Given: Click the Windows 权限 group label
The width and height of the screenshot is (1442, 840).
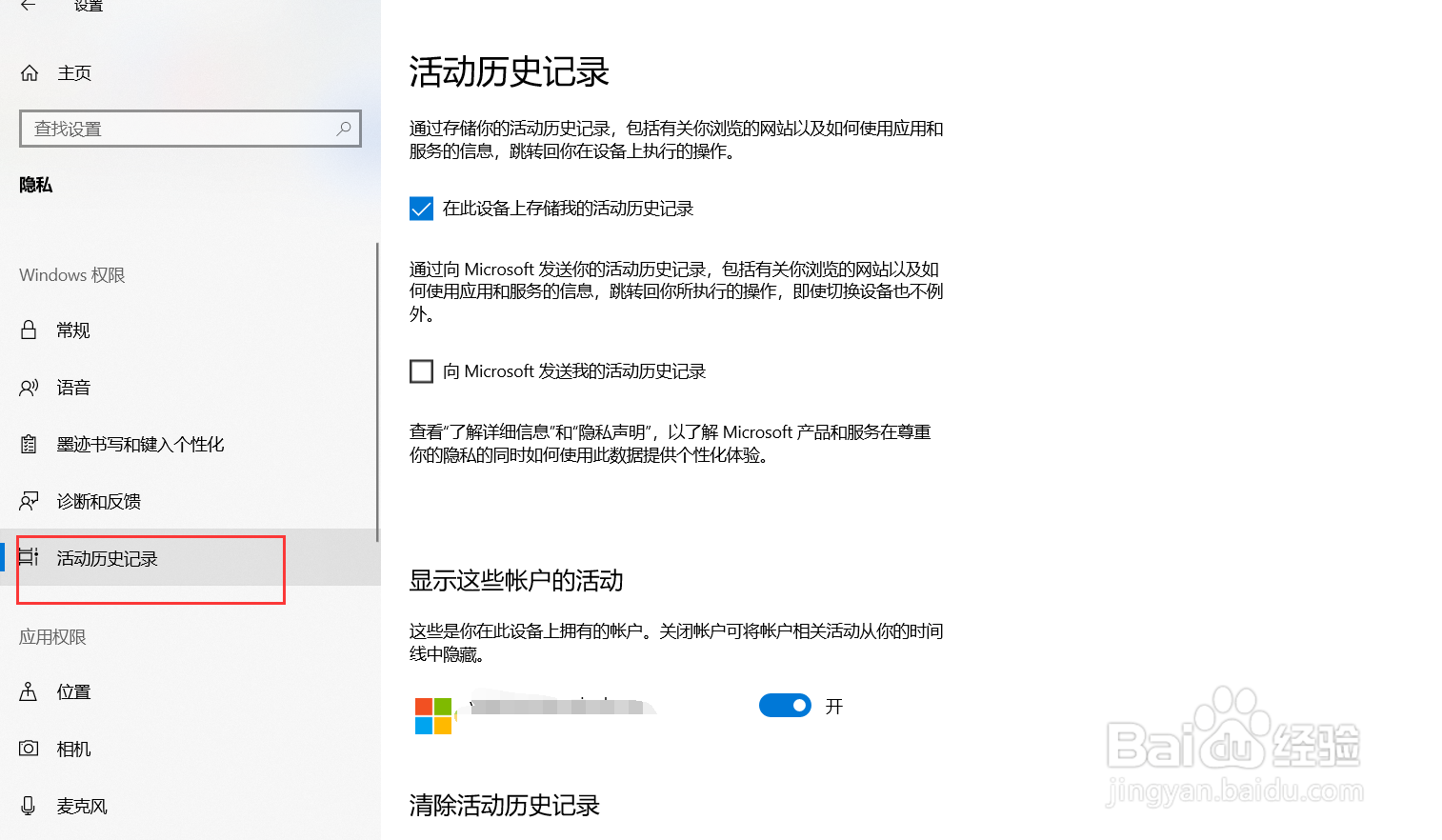Looking at the screenshot, I should point(72,275).
